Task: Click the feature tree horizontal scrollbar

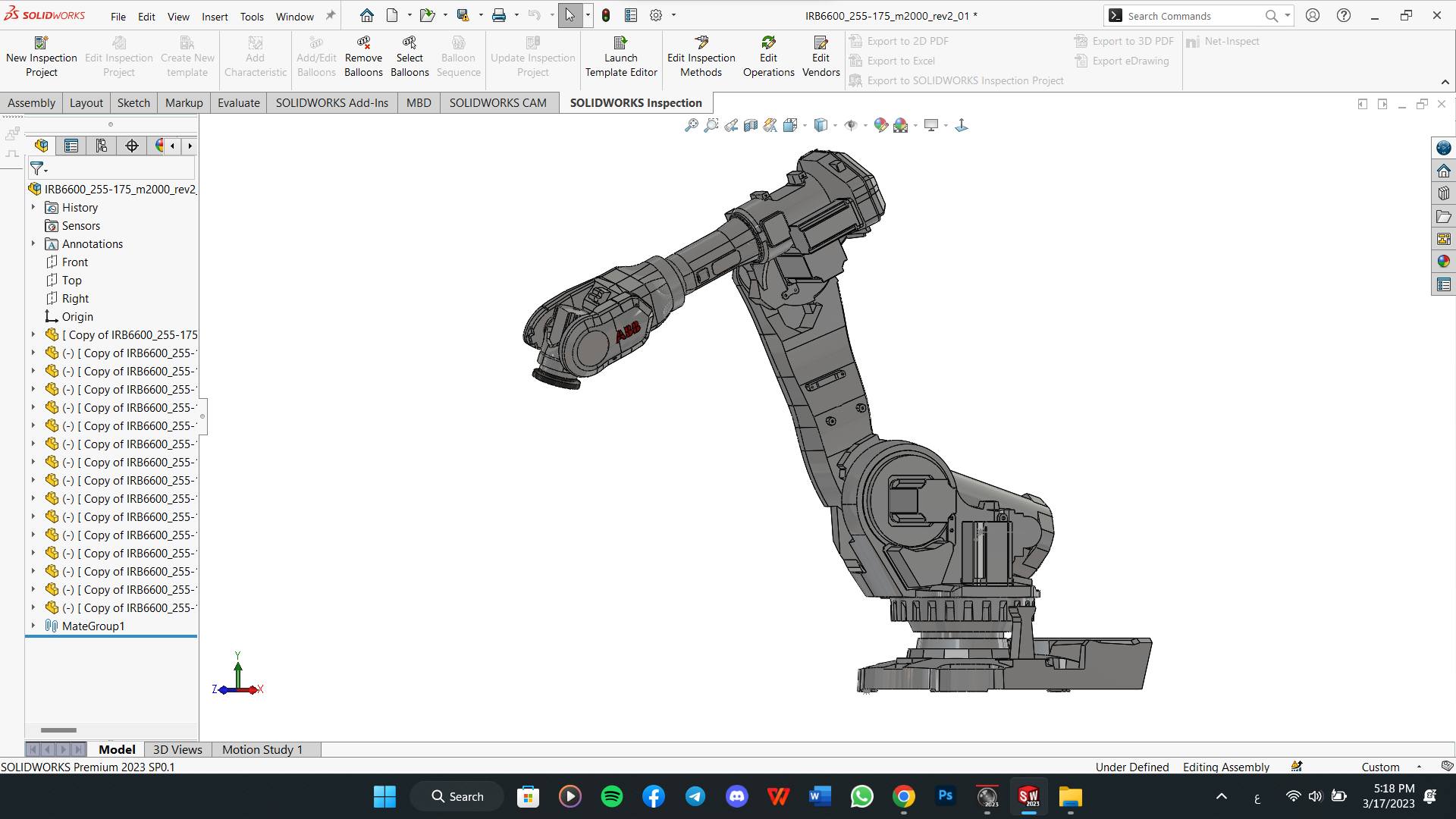Action: (58, 730)
